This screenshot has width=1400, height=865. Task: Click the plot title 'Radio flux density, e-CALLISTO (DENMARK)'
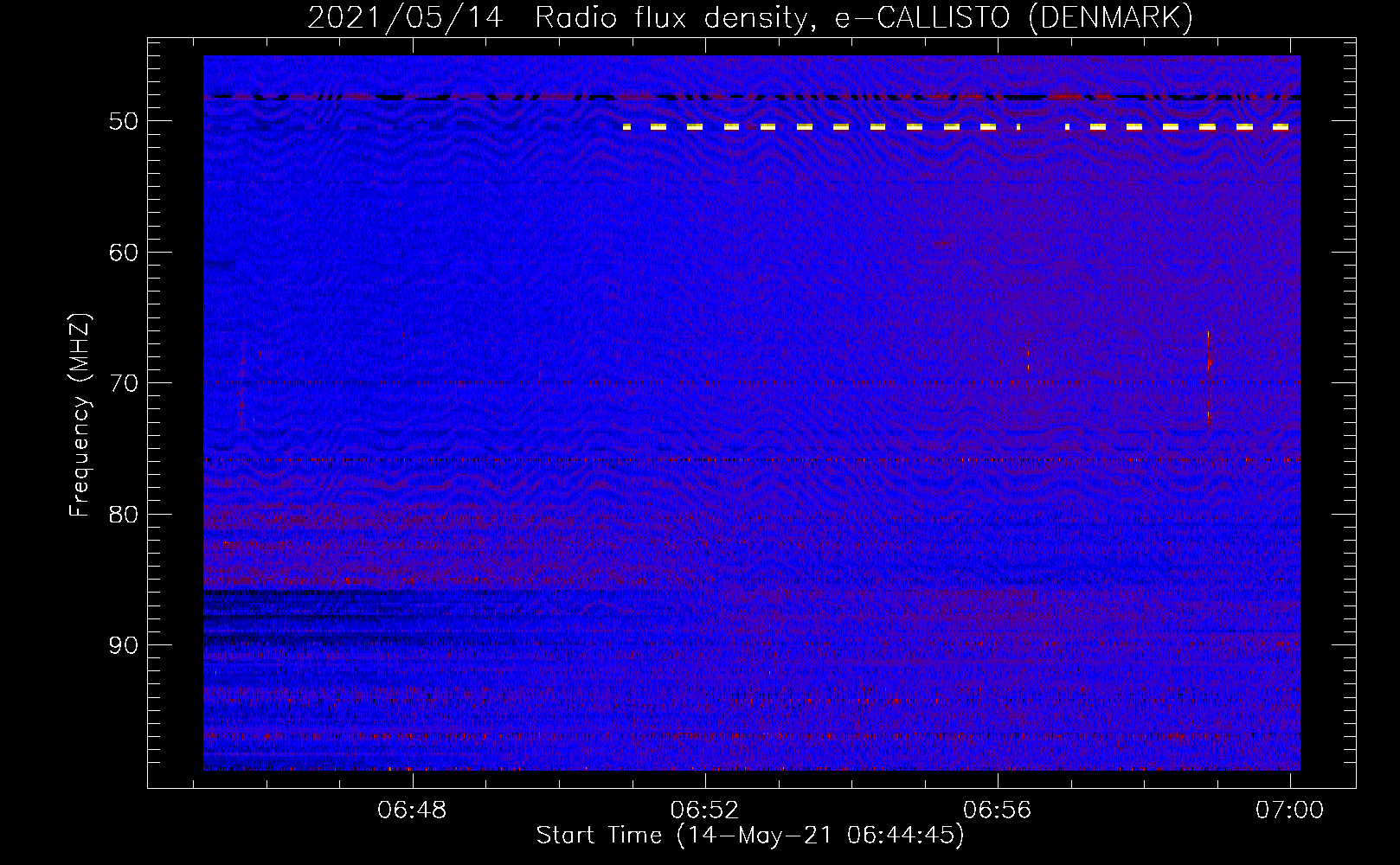(864, 17)
